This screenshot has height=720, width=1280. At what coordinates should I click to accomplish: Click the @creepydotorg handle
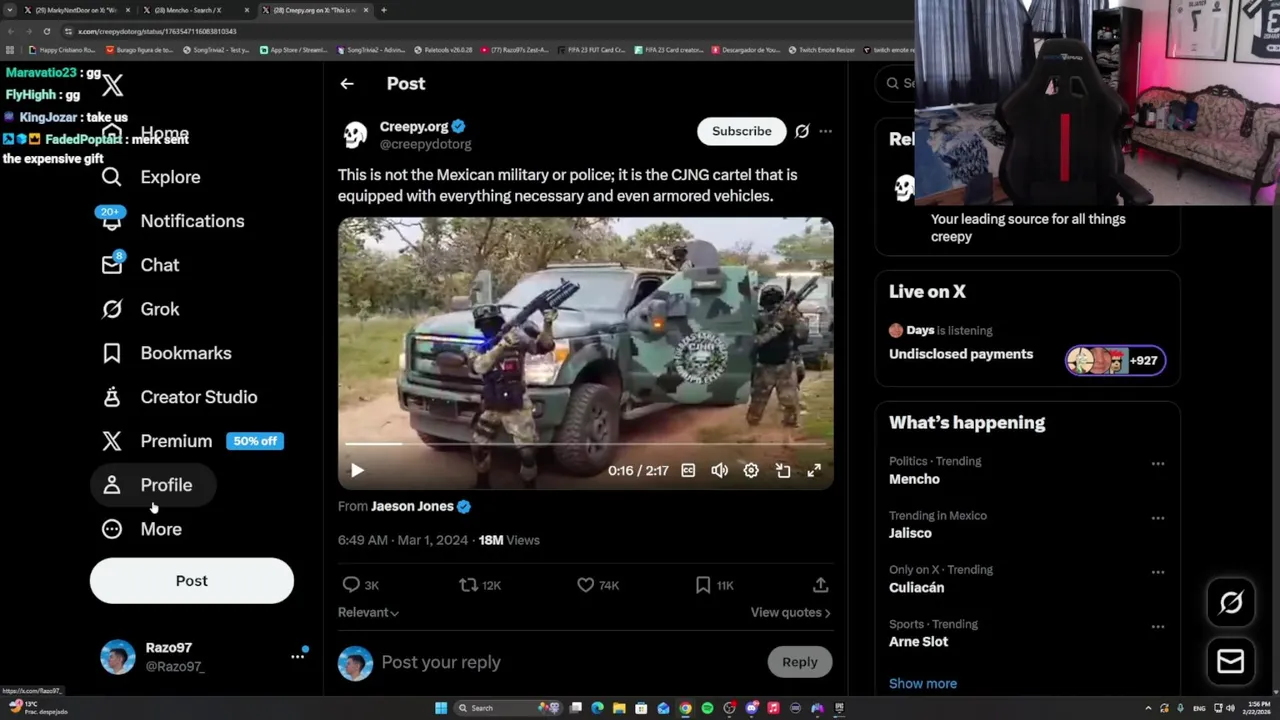pos(425,144)
